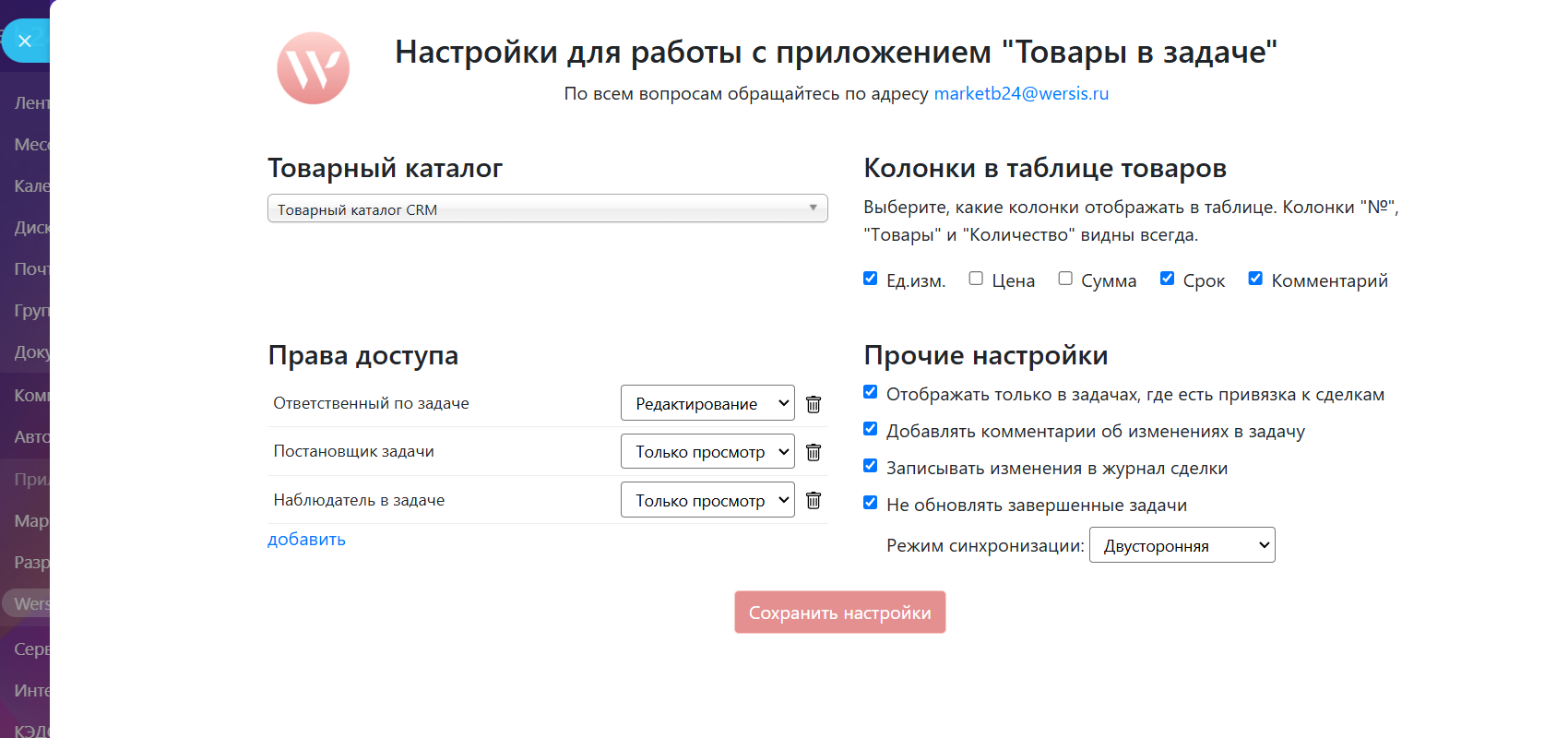Expand Режим синхронизации dropdown
Screen dimensions: 1568x738
(1182, 545)
